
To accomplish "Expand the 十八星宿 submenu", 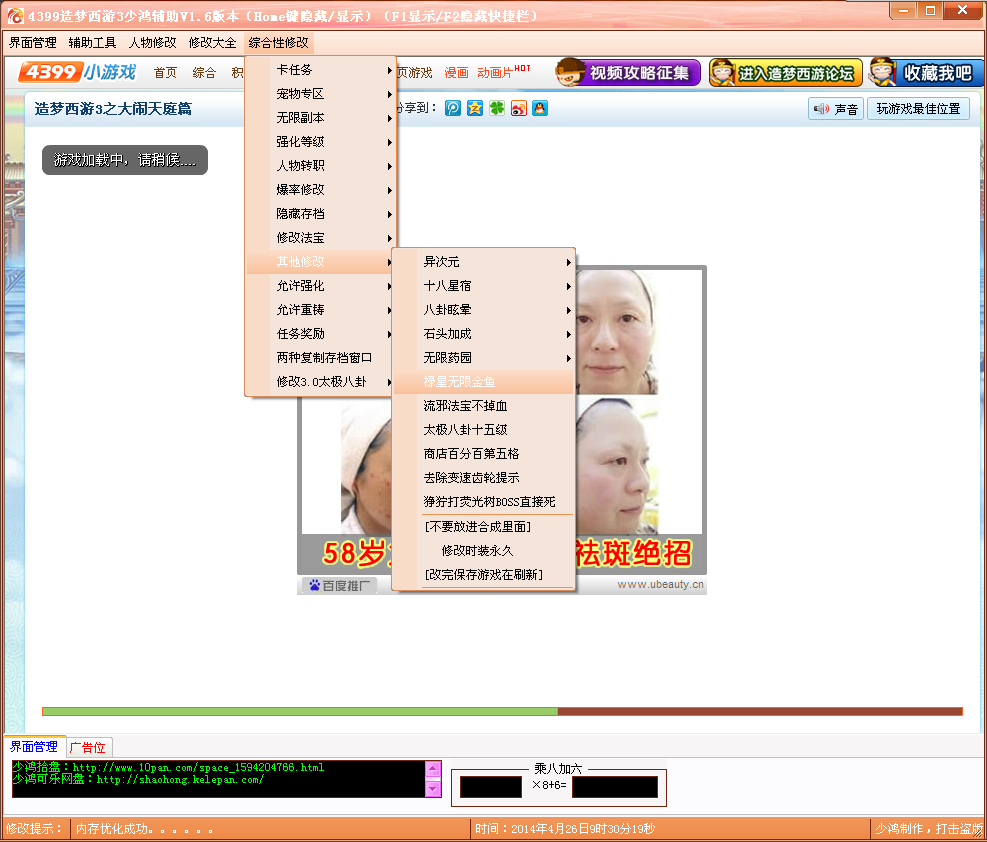I will click(x=483, y=286).
